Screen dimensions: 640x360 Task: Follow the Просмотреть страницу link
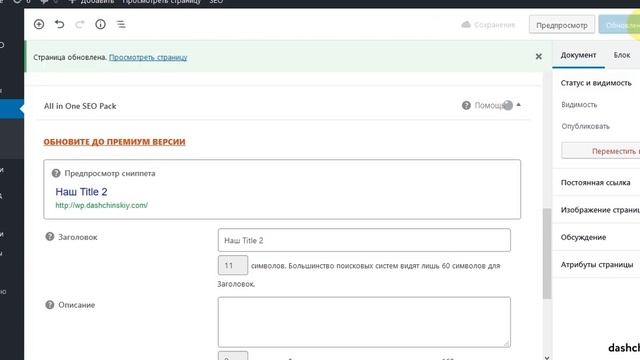[148, 57]
